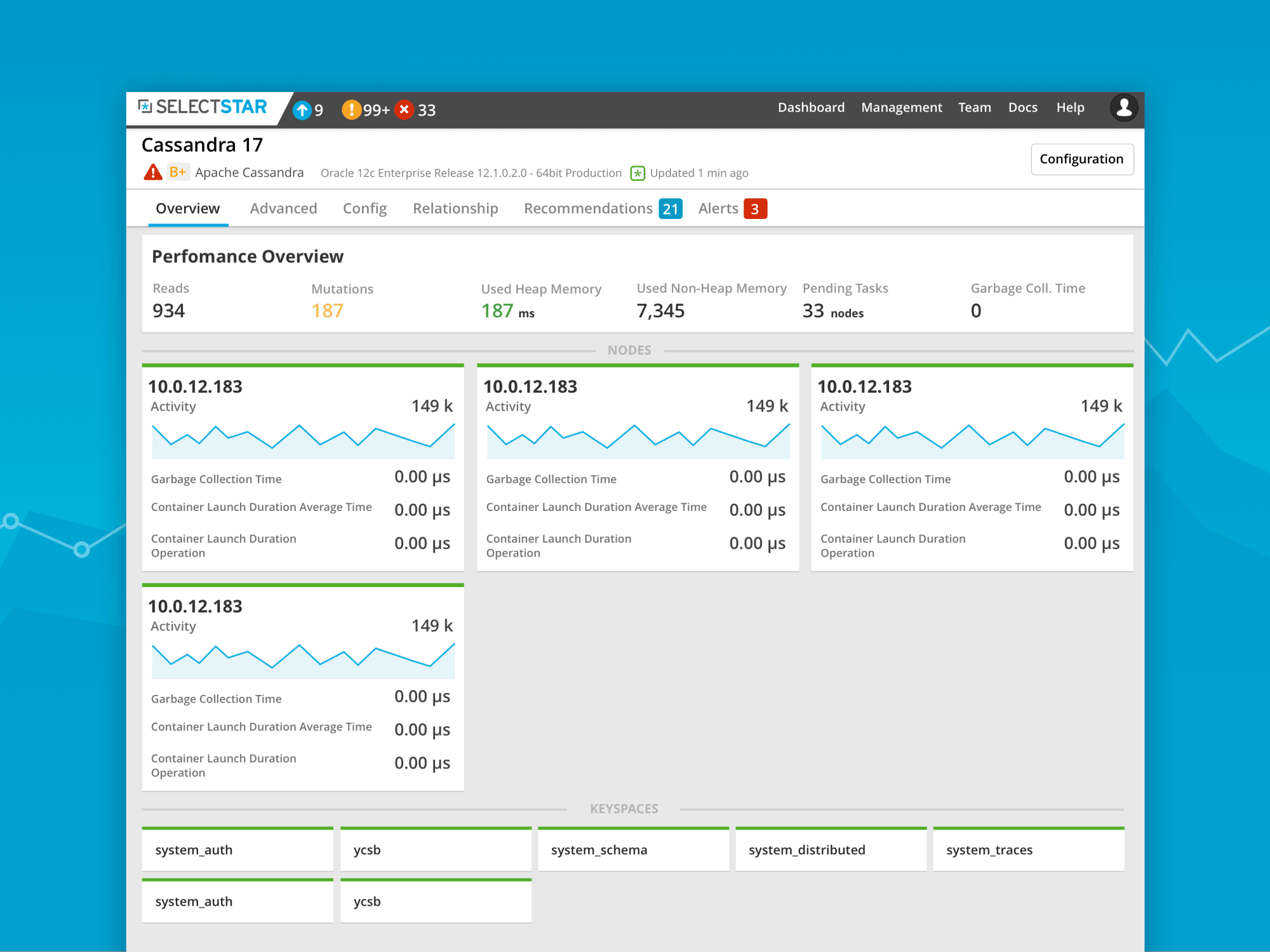Select the Config tab
This screenshot has width=1270, height=952.
(364, 208)
